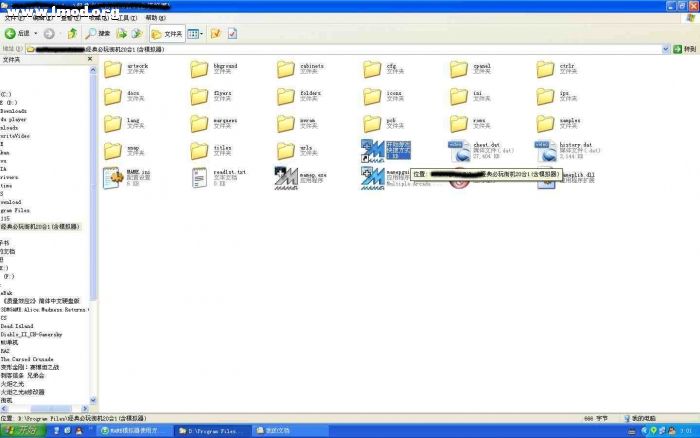Click the Start button on taskbar

[x=18, y=430]
